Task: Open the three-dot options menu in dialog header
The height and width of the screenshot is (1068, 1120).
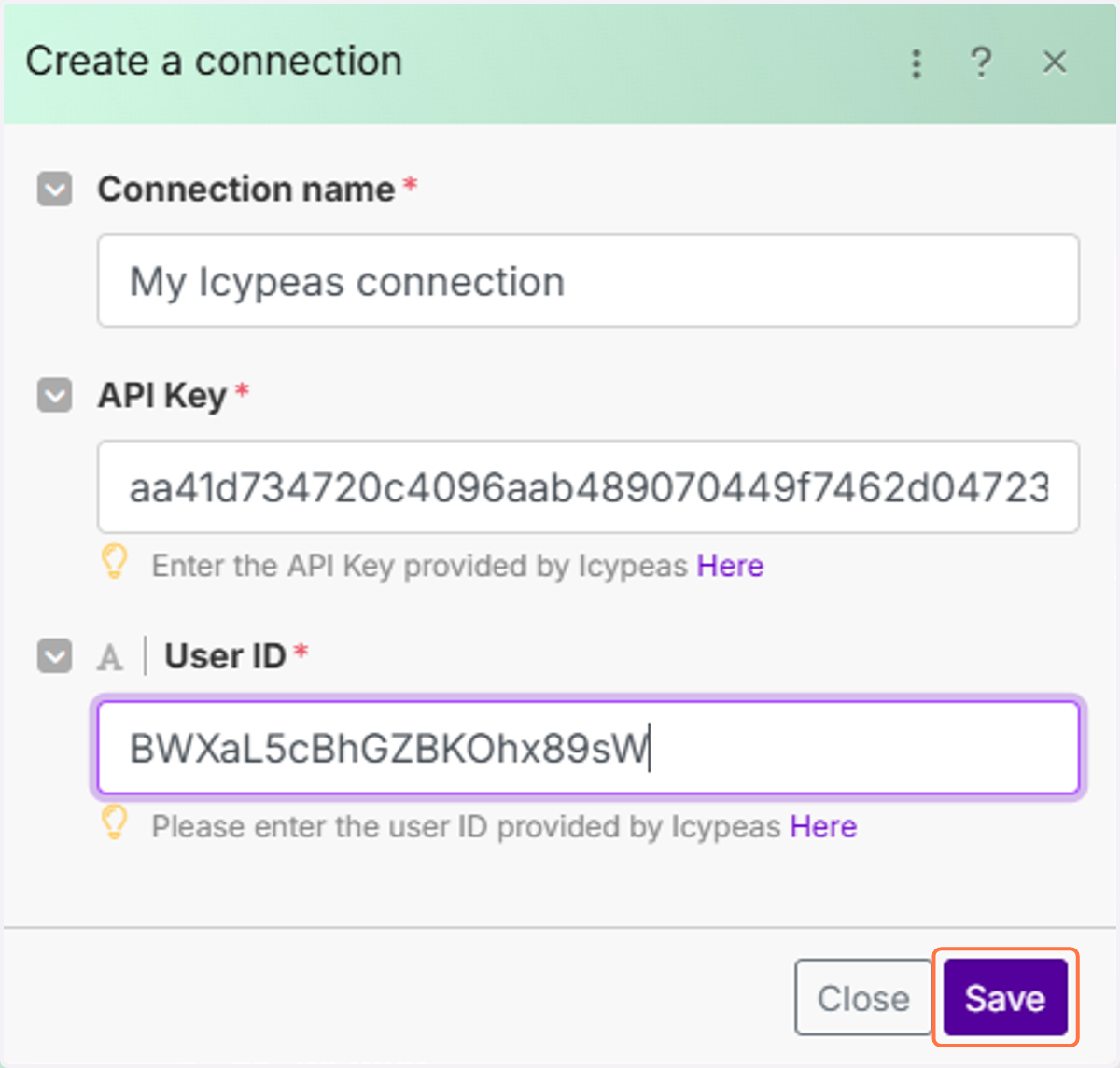Action: 917,63
